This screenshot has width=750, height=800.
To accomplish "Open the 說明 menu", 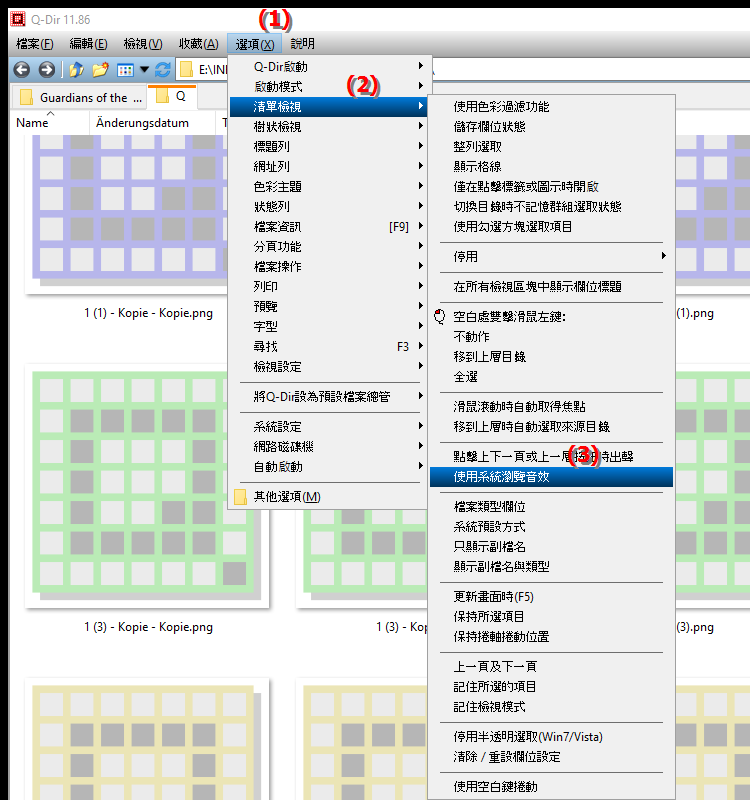I will point(303,44).
